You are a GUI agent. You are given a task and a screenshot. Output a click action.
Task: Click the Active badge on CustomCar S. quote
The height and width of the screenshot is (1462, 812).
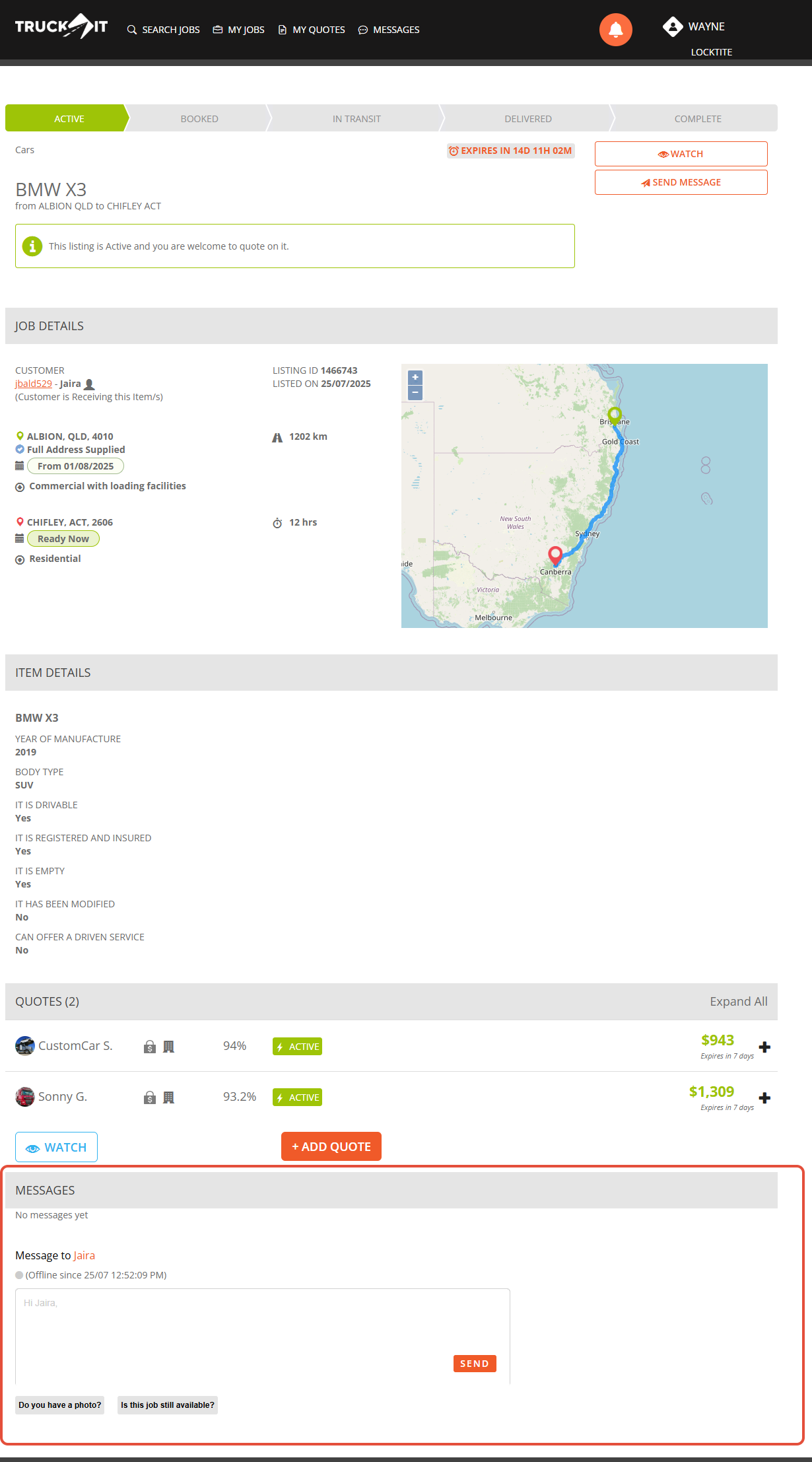(297, 1047)
